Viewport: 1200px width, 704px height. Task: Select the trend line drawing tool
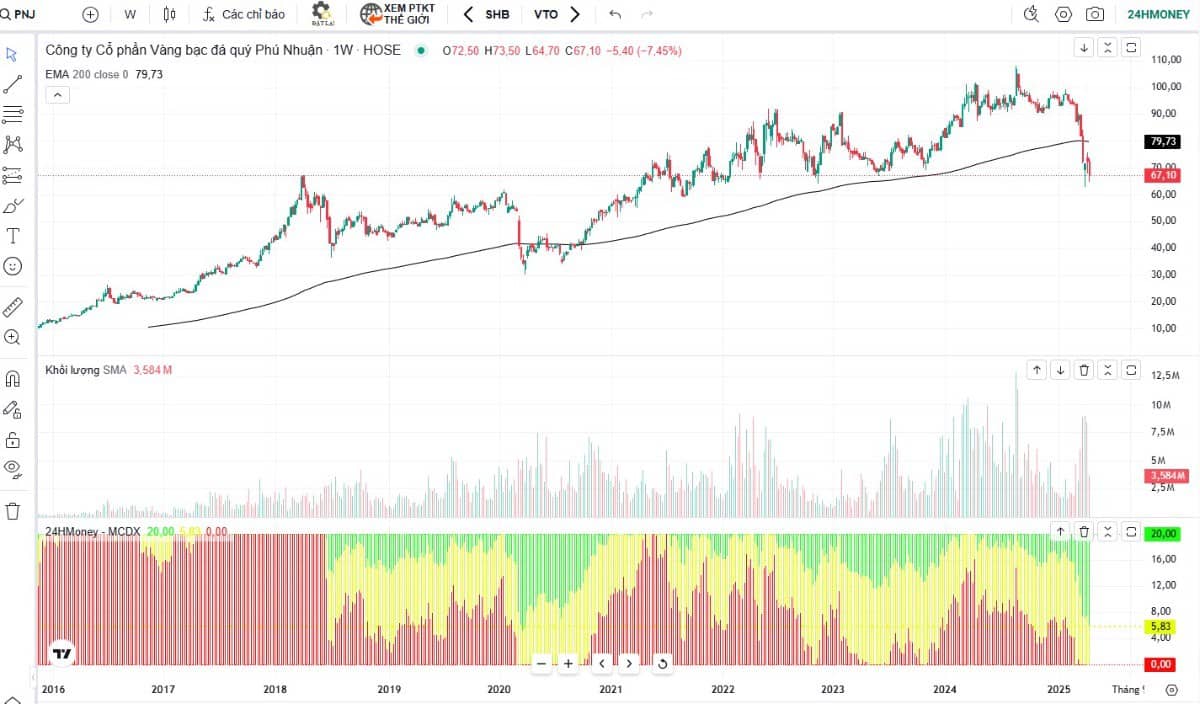13,84
